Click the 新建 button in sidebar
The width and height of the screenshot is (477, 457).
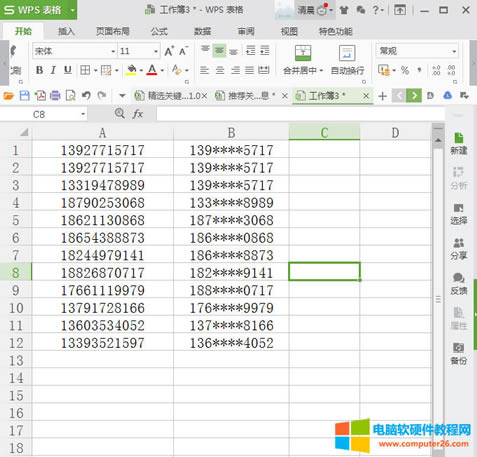click(x=459, y=143)
